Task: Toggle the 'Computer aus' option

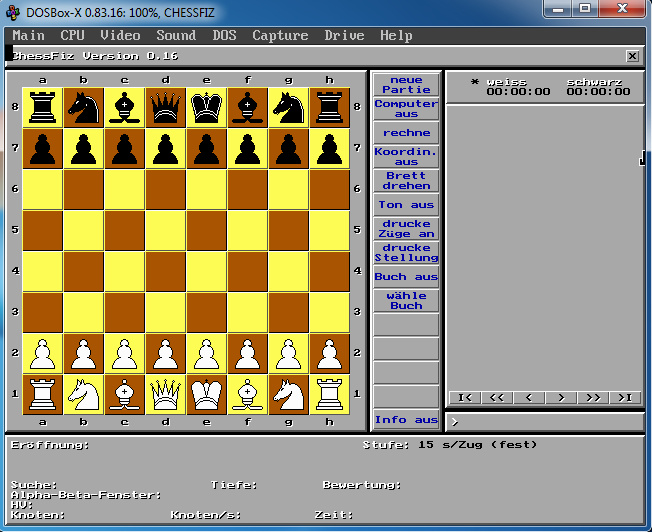Action: pyautogui.click(x=406, y=109)
